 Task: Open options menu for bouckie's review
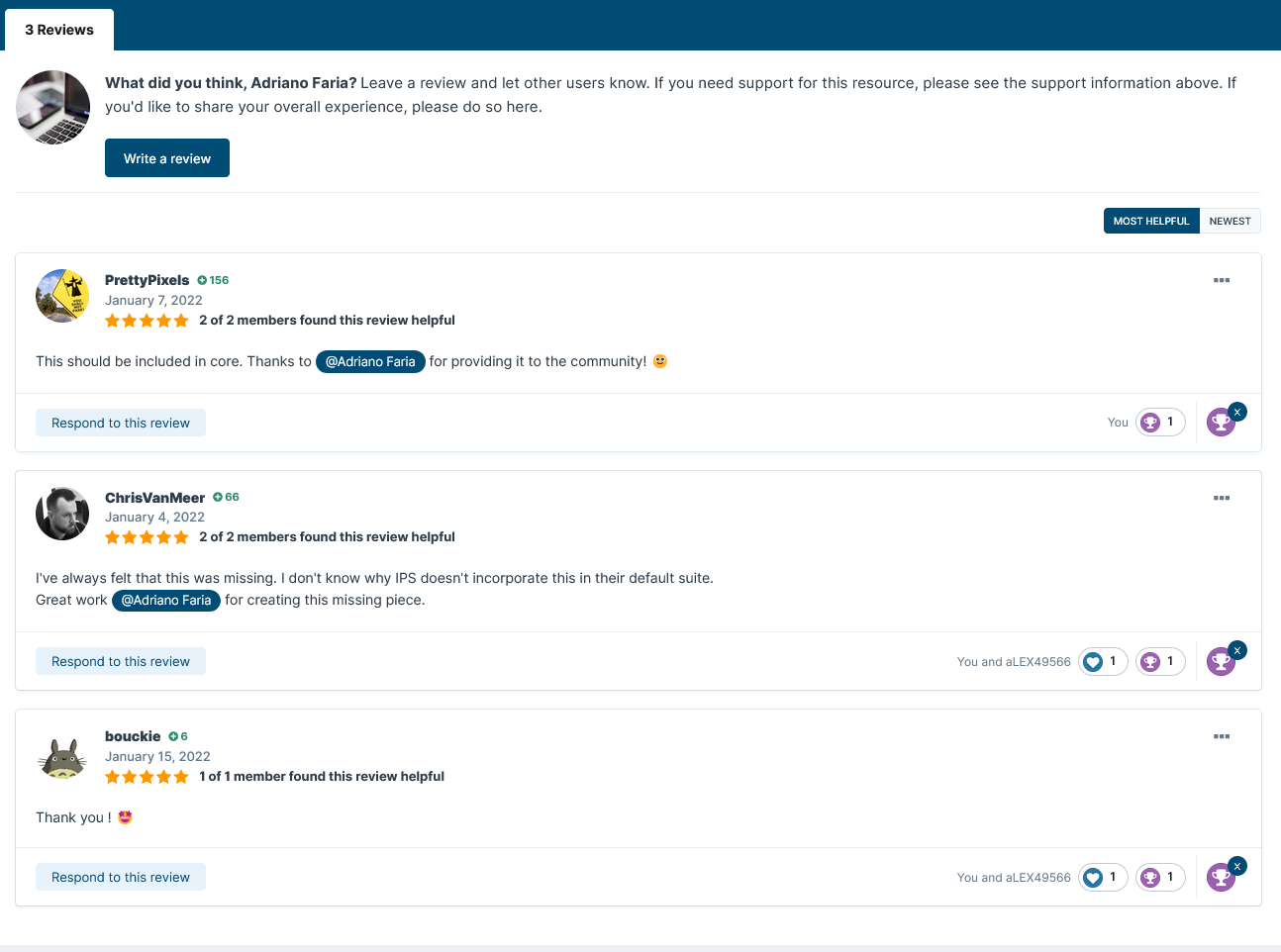[x=1221, y=736]
